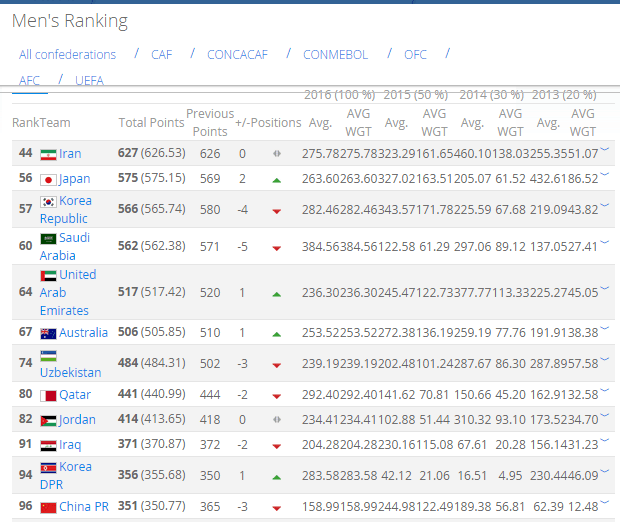Select the UEFA confederation tab
This screenshot has height=522, width=620.
pyautogui.click(x=88, y=81)
